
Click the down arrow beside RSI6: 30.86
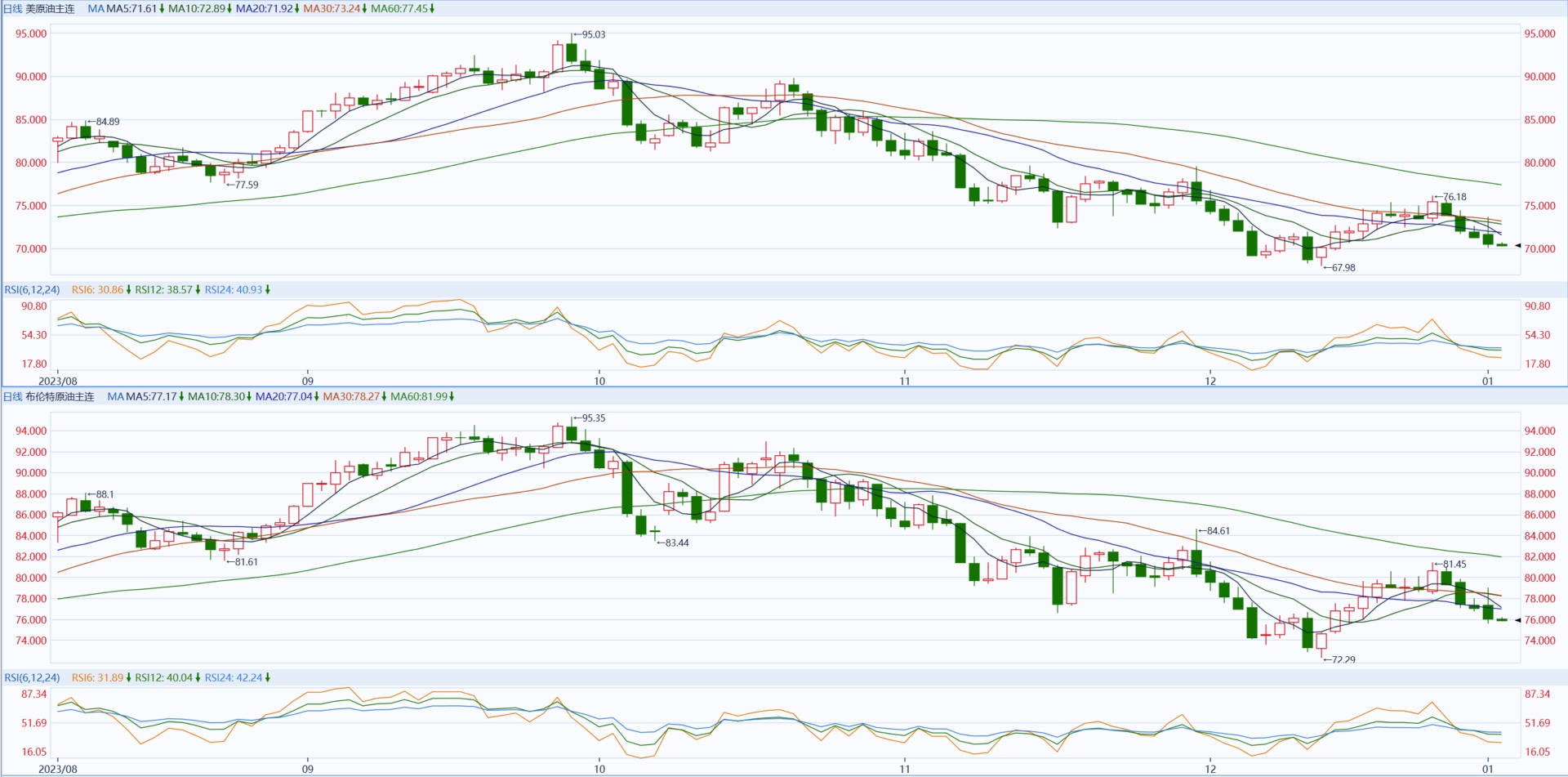pyautogui.click(x=128, y=290)
